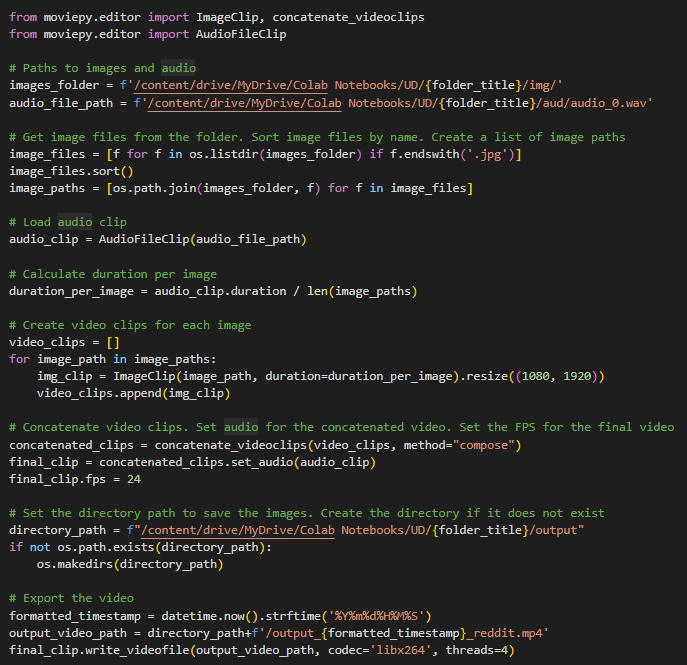
Task: Click '_reddit.mp4' in the output filename string
Action: [505, 634]
